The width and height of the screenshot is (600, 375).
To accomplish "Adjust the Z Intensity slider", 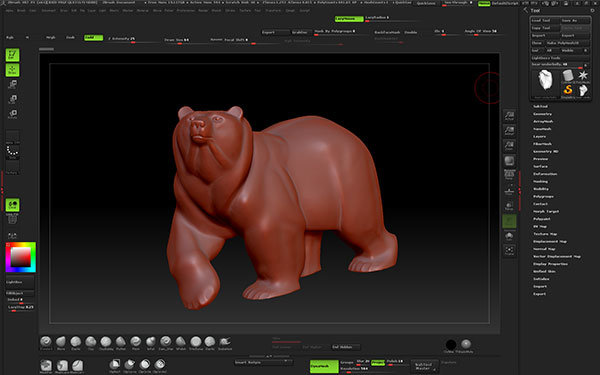I will (x=133, y=39).
